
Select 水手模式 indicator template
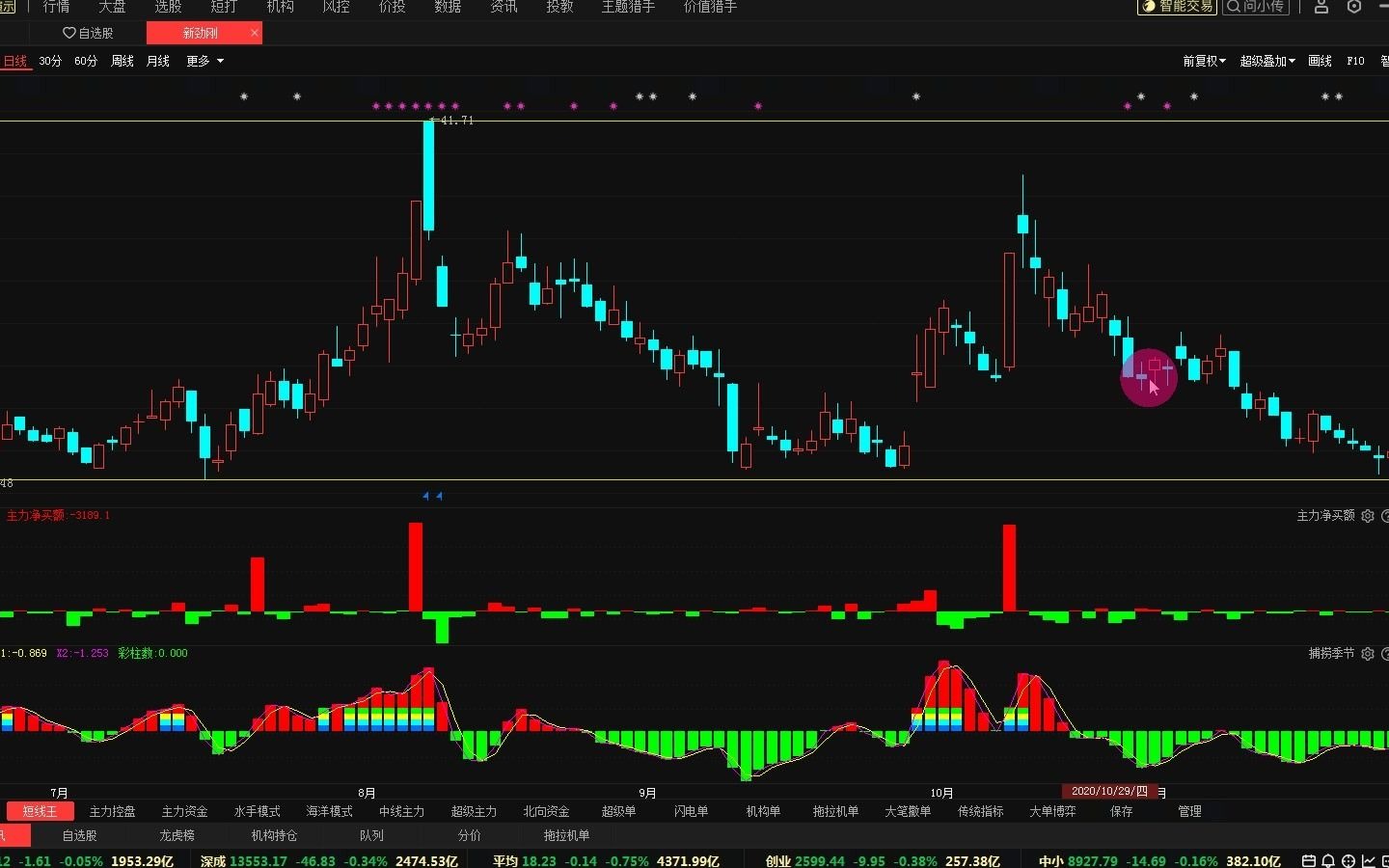click(257, 811)
